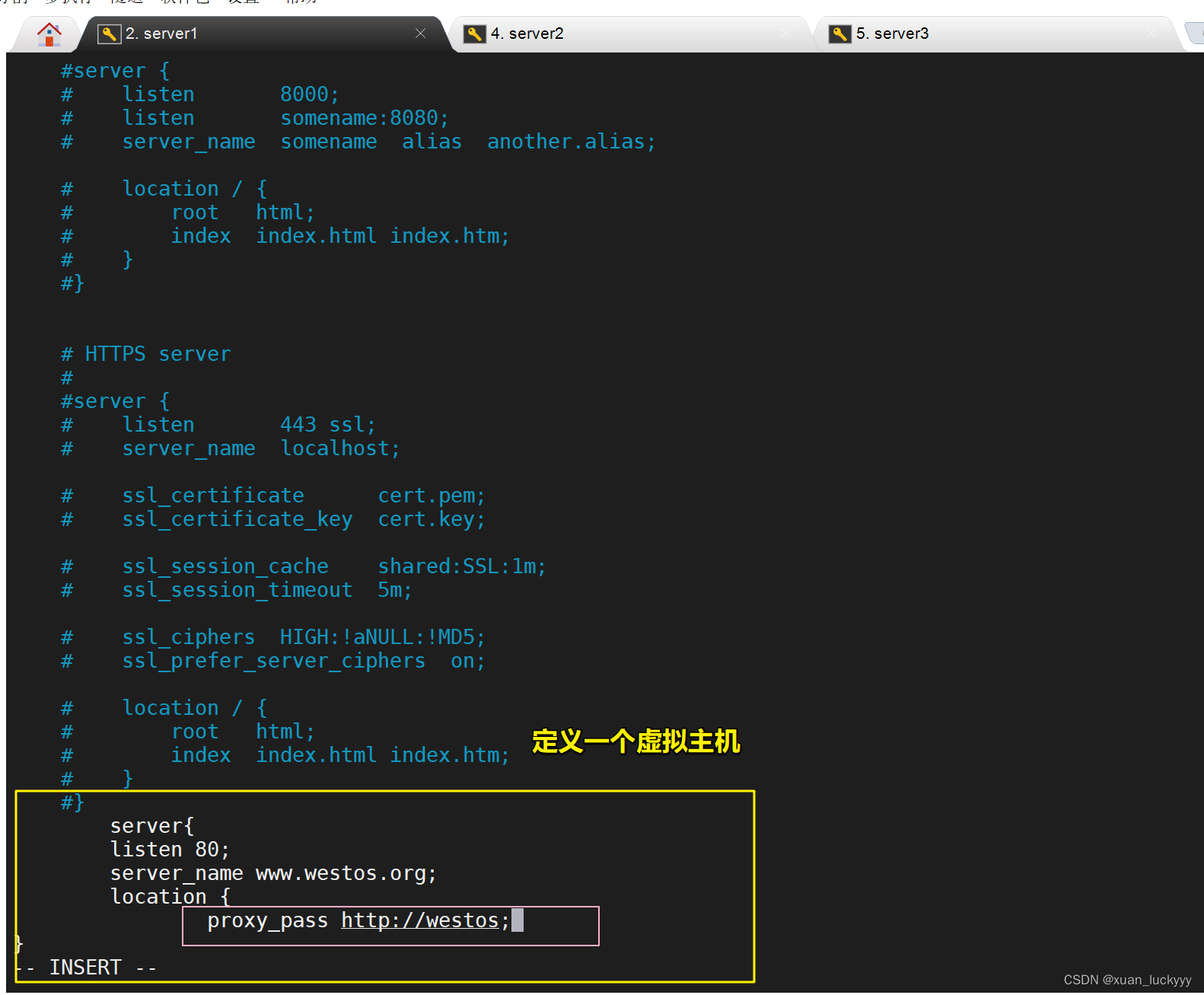The width and height of the screenshot is (1204, 995).
Task: Click the uncommented 'location {' line
Action: pos(170,897)
